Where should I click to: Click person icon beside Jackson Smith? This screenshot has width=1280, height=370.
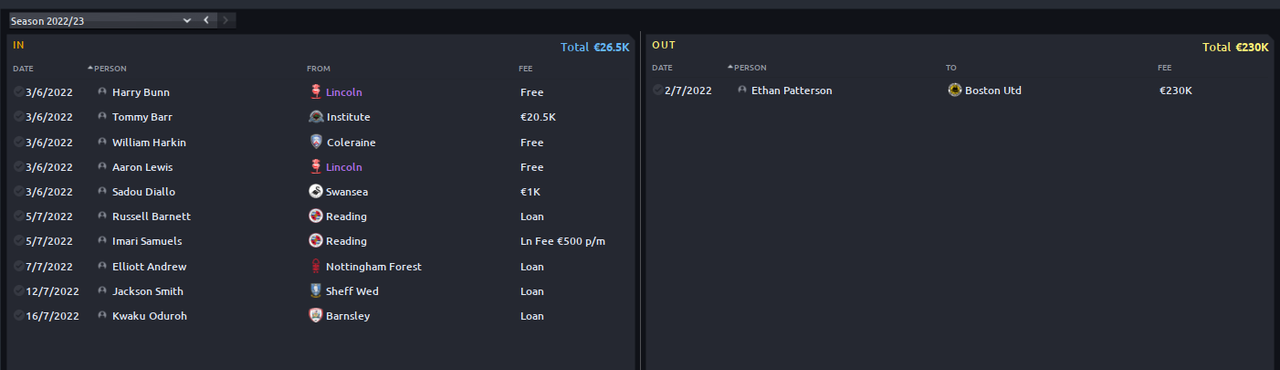[102, 291]
